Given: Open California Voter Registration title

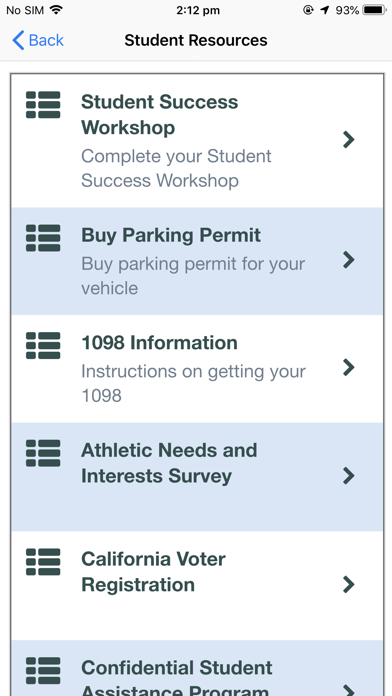Looking at the screenshot, I should [153, 572].
